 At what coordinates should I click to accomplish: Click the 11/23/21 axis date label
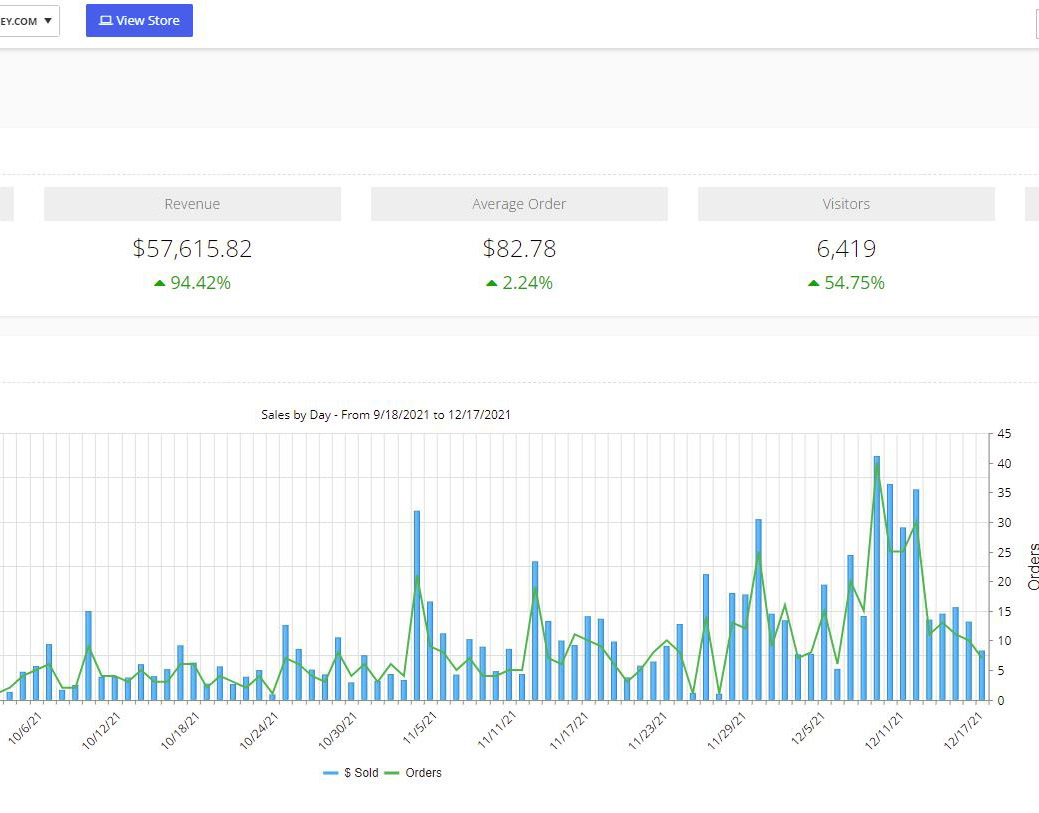click(647, 731)
